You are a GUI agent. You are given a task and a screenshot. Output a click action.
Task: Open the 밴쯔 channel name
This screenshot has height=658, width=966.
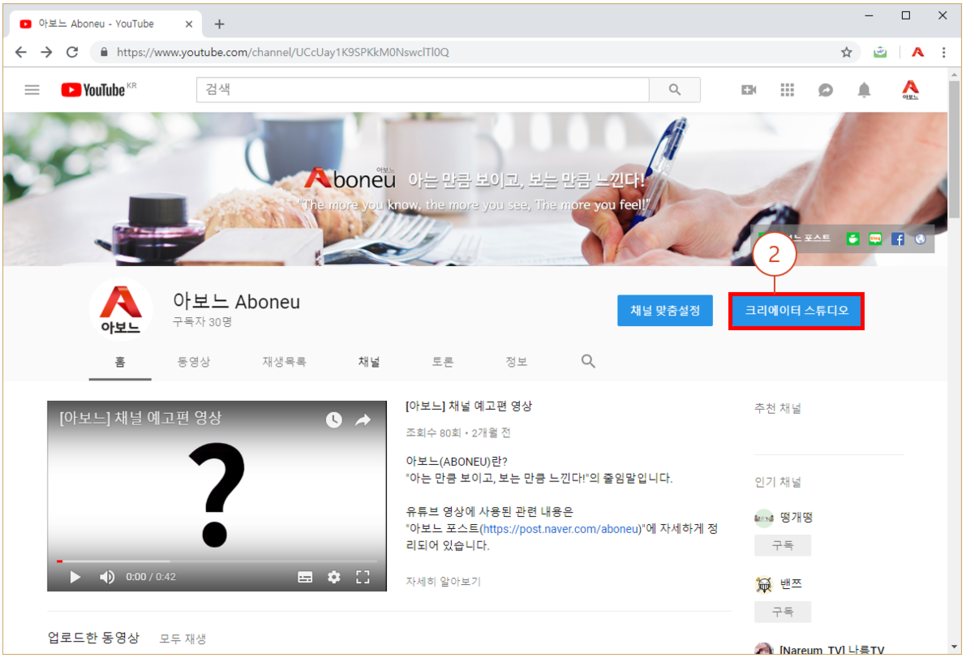pos(791,583)
